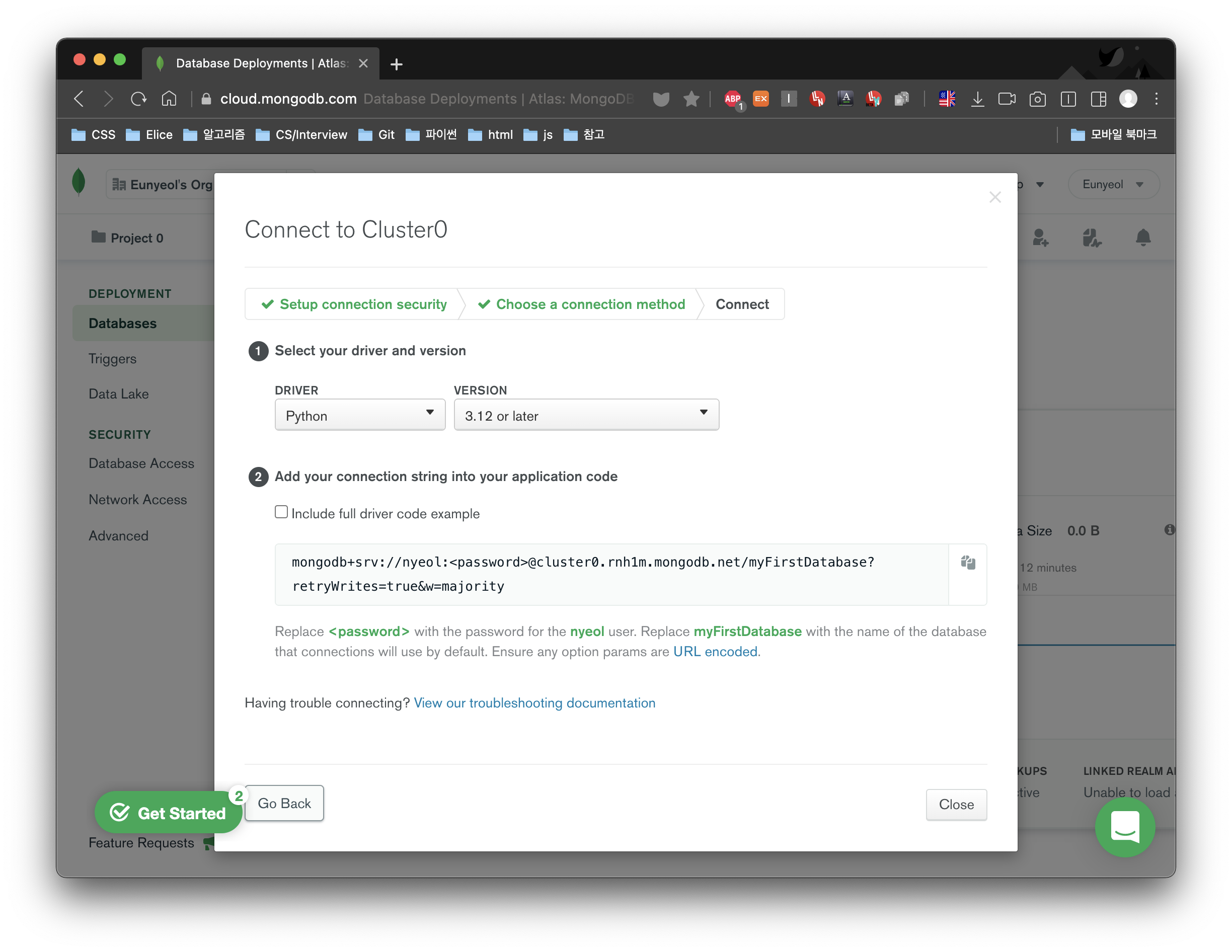
Task: Click the Get Started button
Action: pyautogui.click(x=169, y=813)
